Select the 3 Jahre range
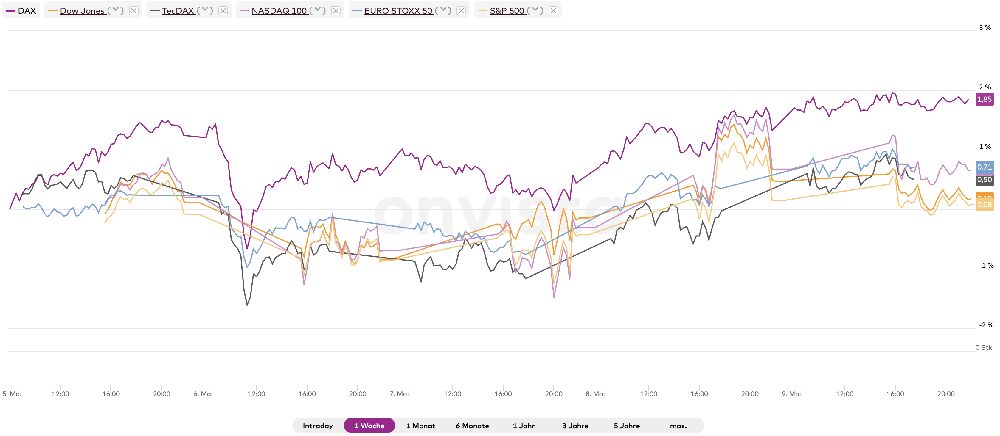Image resolution: width=1000 pixels, height=436 pixels. click(576, 426)
